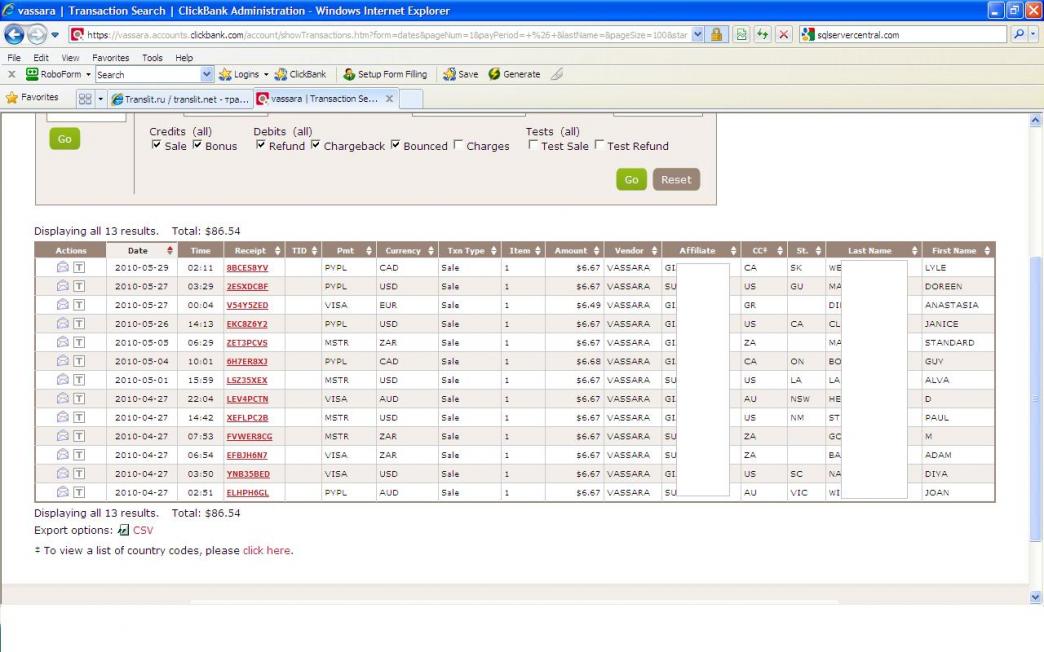
Task: Uncheck the Refund checkbox
Action: [261, 146]
